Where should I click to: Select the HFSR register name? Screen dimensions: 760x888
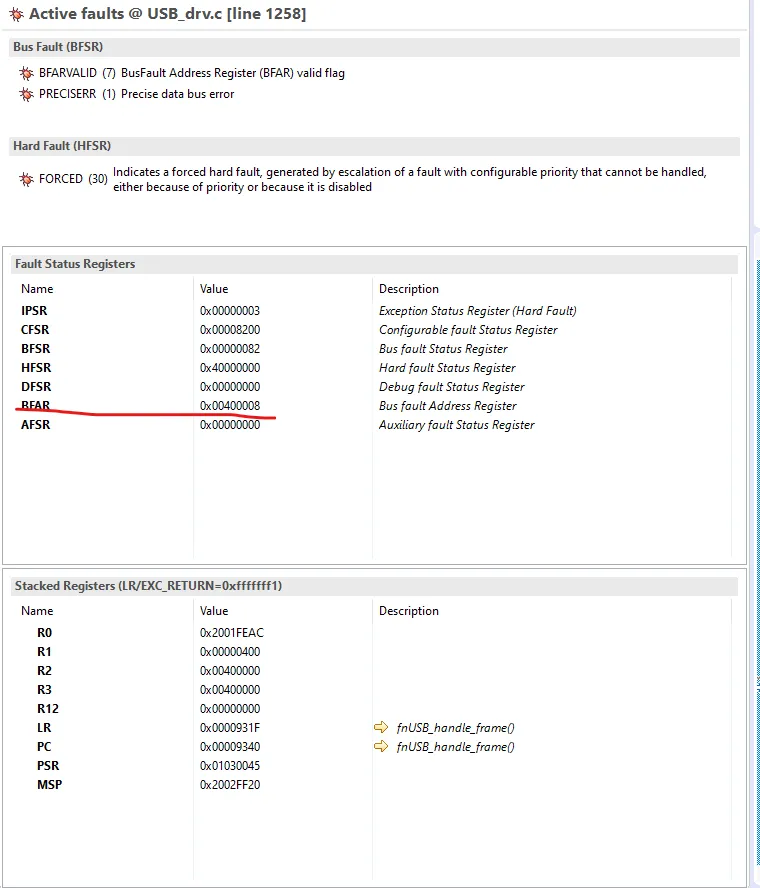coord(36,368)
